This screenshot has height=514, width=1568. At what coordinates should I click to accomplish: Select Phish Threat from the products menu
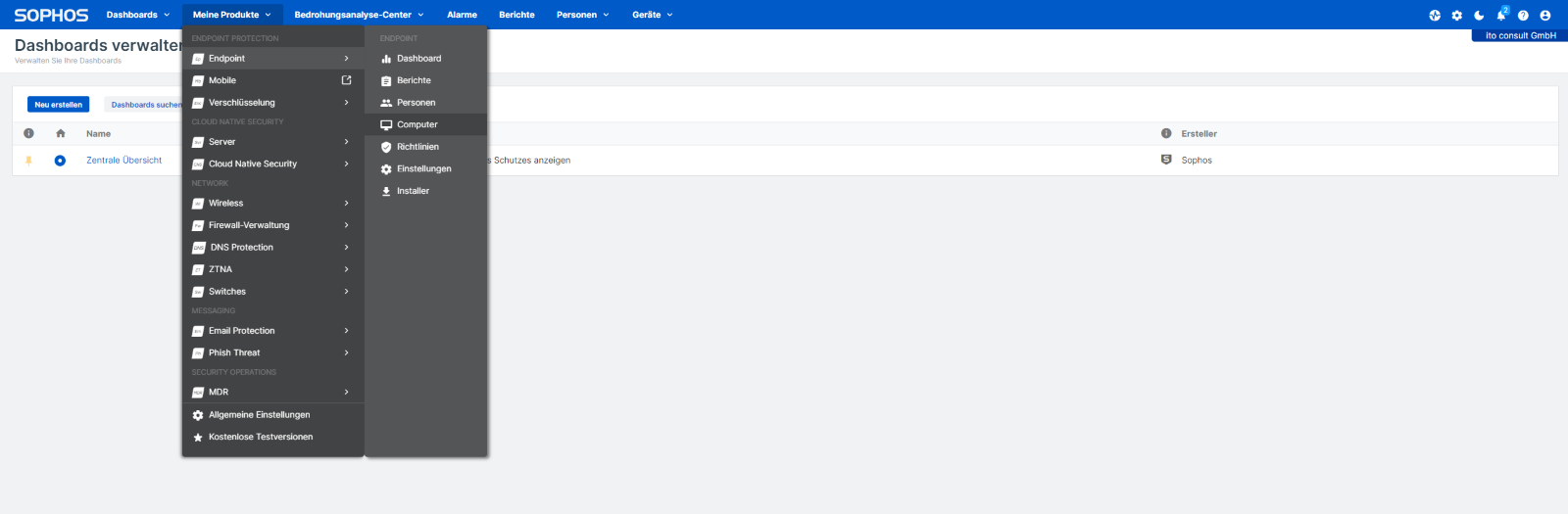(272, 352)
